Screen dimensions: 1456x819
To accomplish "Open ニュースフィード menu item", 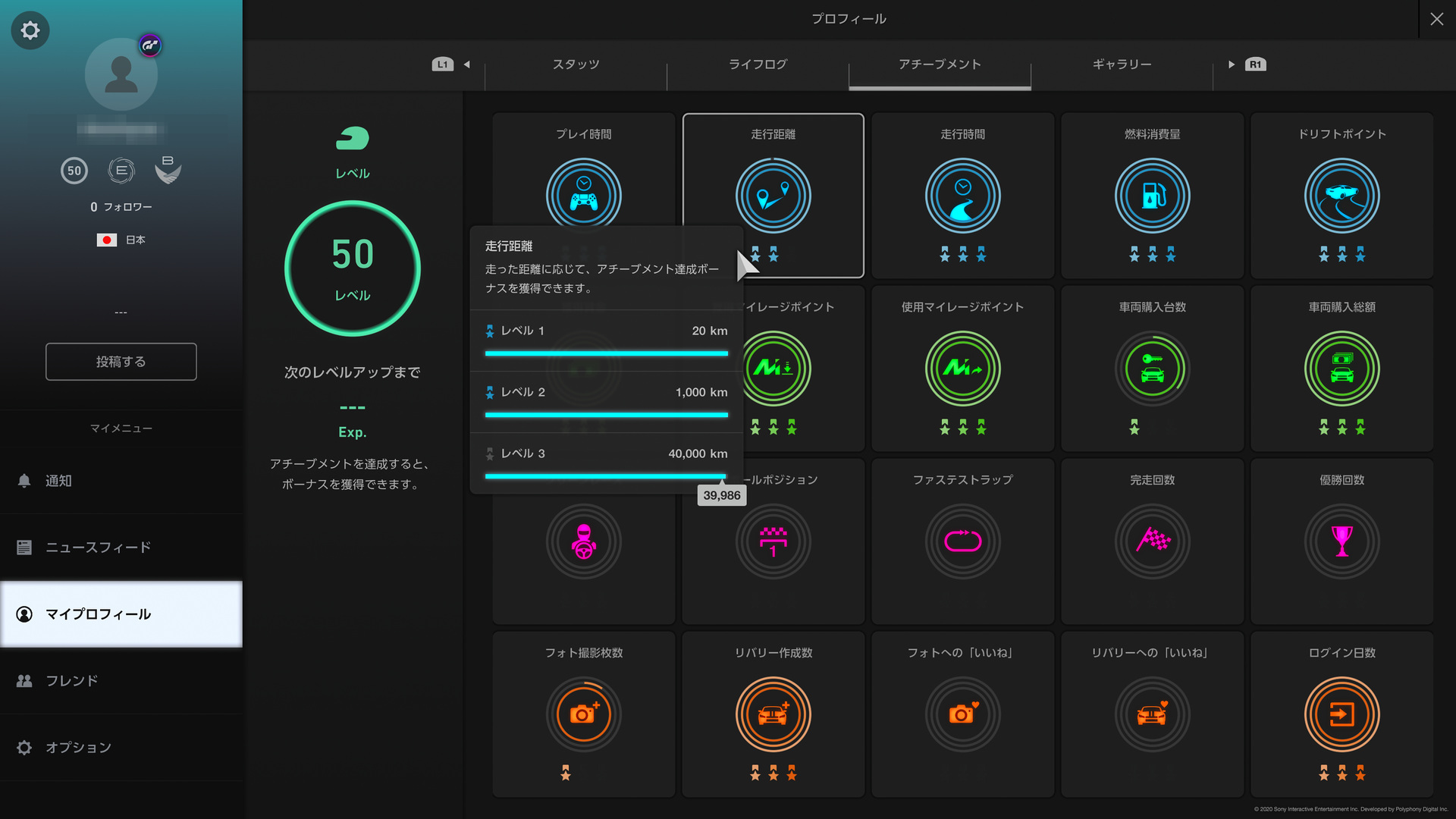I will coord(121,548).
